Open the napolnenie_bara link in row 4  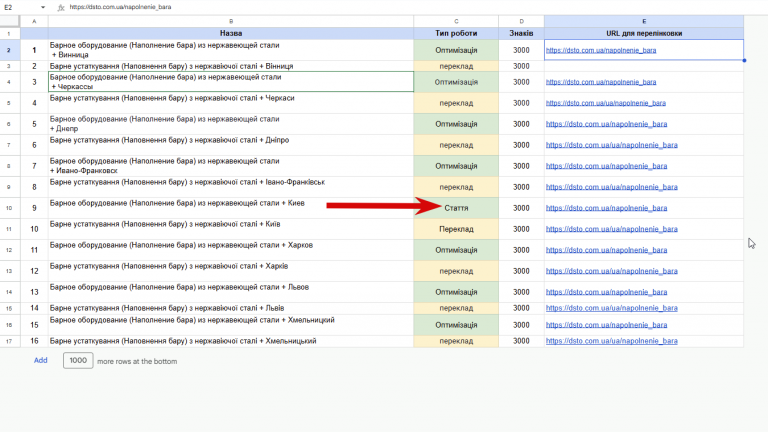click(x=601, y=82)
